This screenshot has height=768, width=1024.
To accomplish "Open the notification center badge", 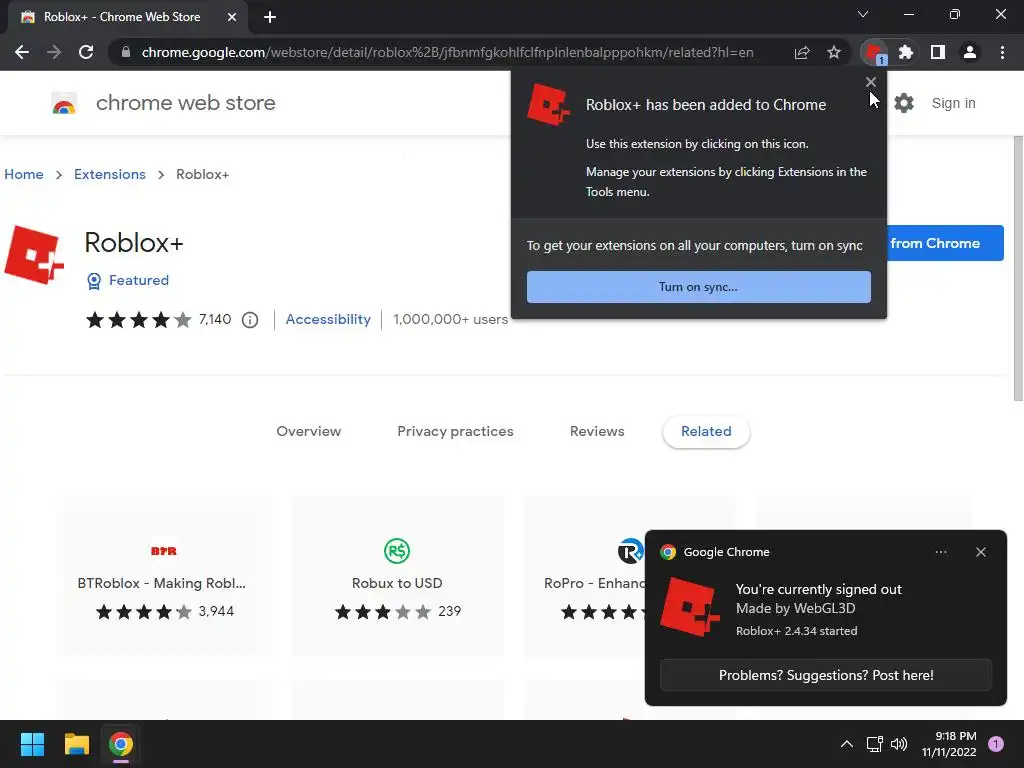I will pos(996,744).
